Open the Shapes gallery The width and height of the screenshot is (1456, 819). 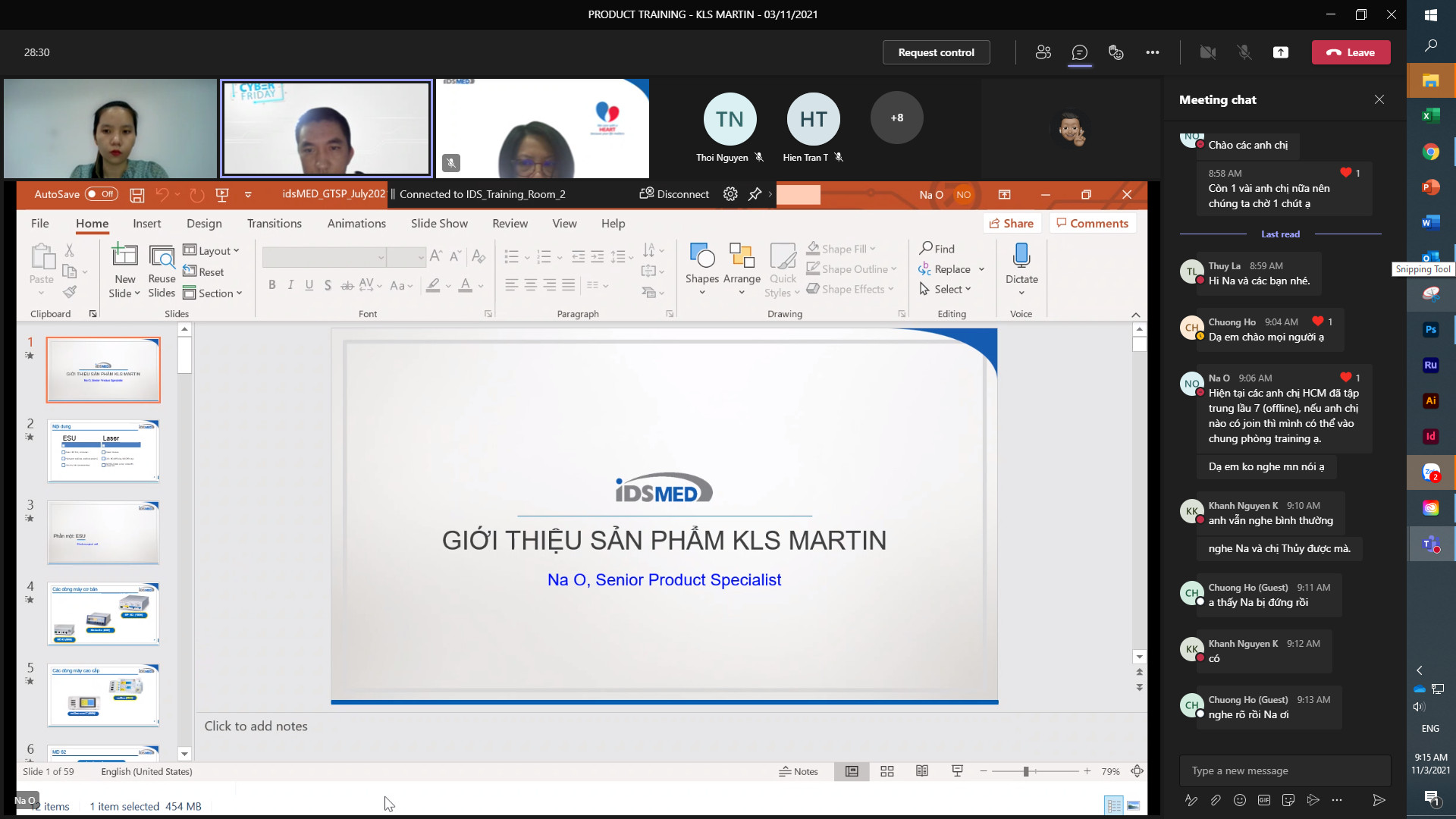[x=702, y=269]
